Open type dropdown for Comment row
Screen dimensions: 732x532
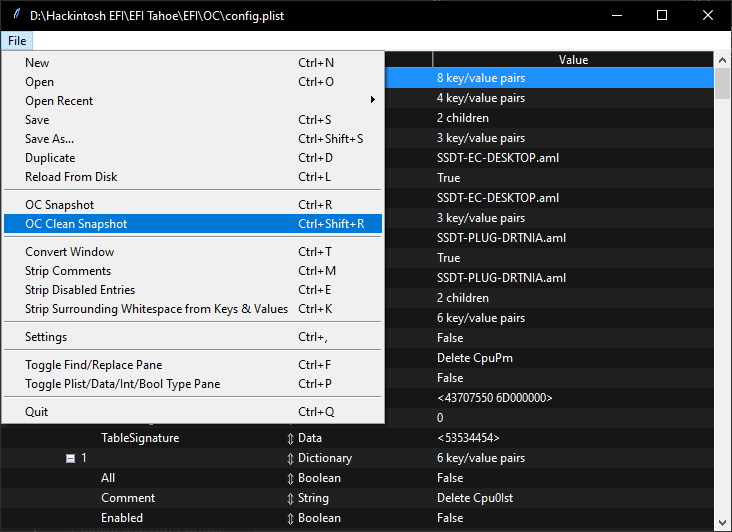click(x=290, y=498)
